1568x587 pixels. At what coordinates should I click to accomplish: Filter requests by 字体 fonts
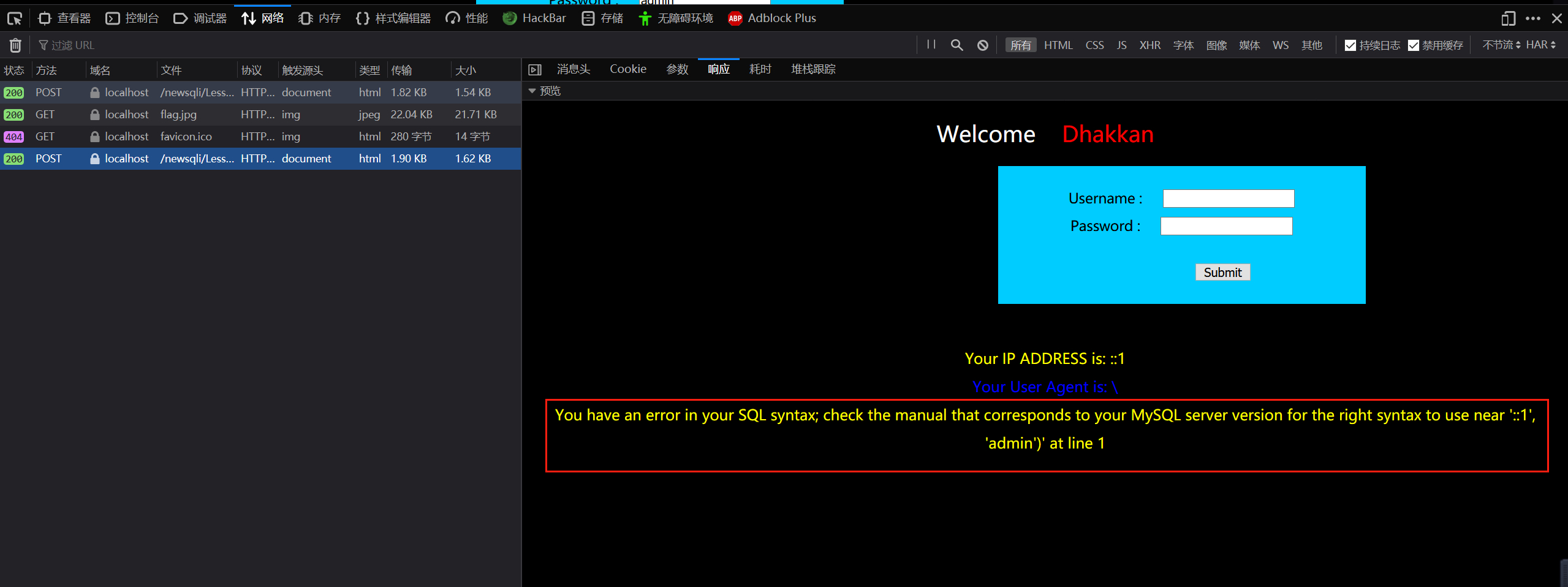[1183, 45]
